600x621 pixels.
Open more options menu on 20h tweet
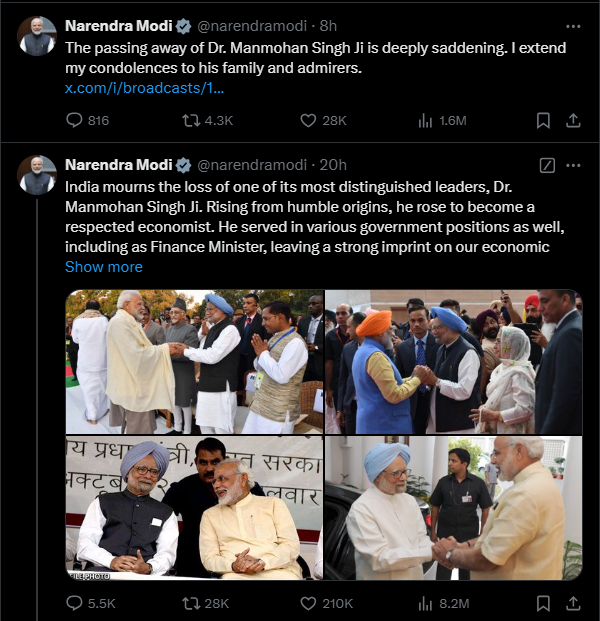point(573,166)
